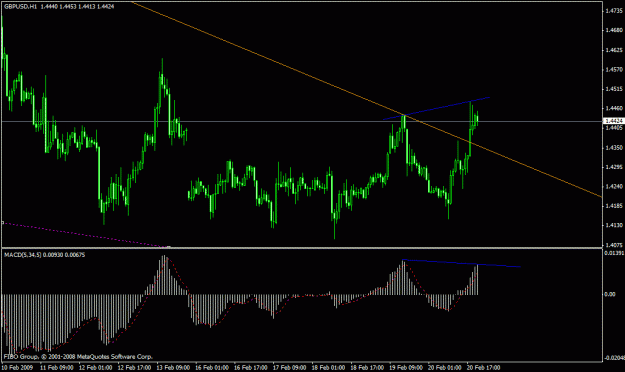Image resolution: width=625 pixels, height=372 pixels.
Task: Click MACD scale value 0.01391
Action: coord(614,253)
